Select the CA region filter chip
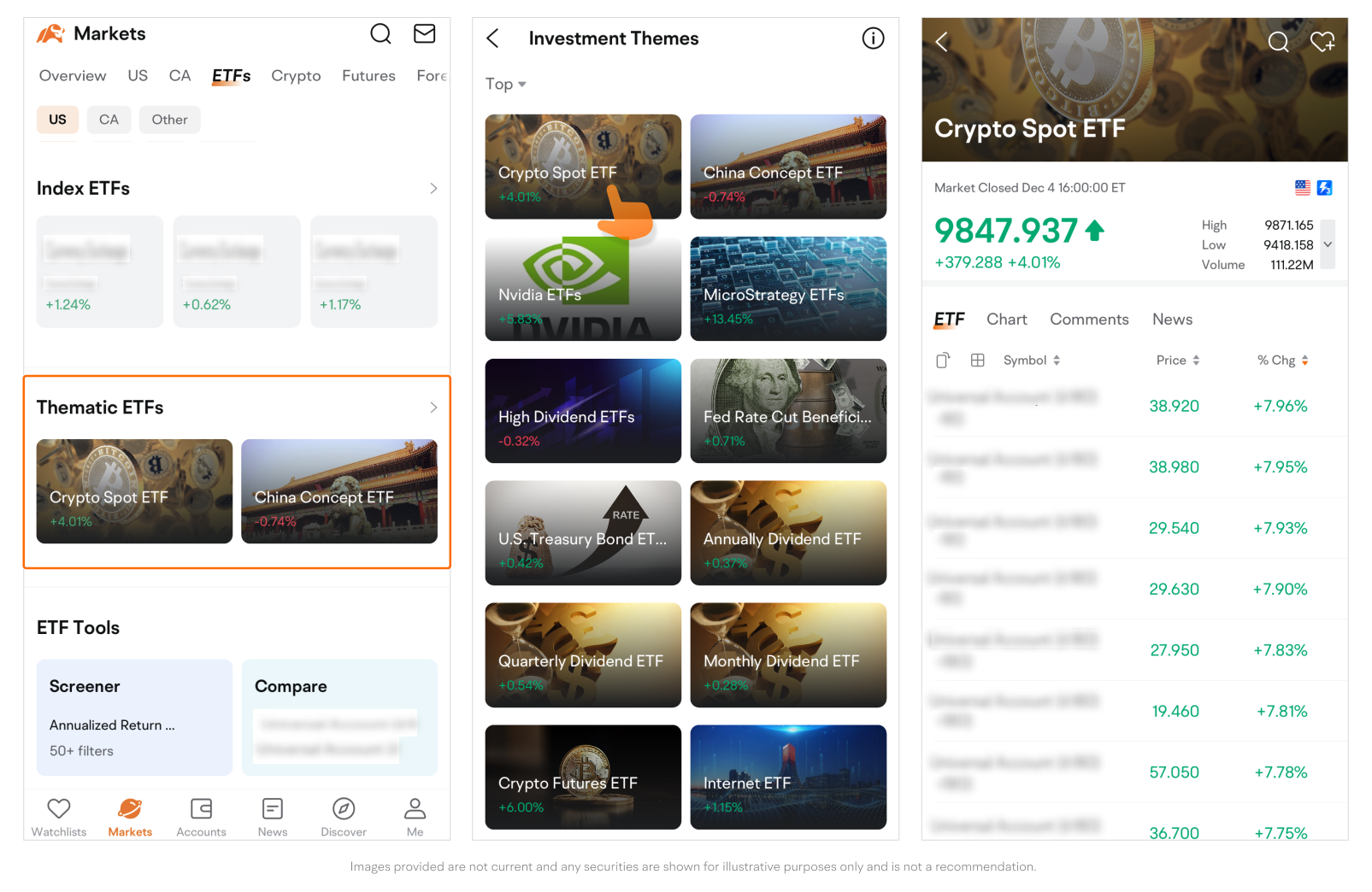Screen dimensions: 1372x892 click(109, 120)
